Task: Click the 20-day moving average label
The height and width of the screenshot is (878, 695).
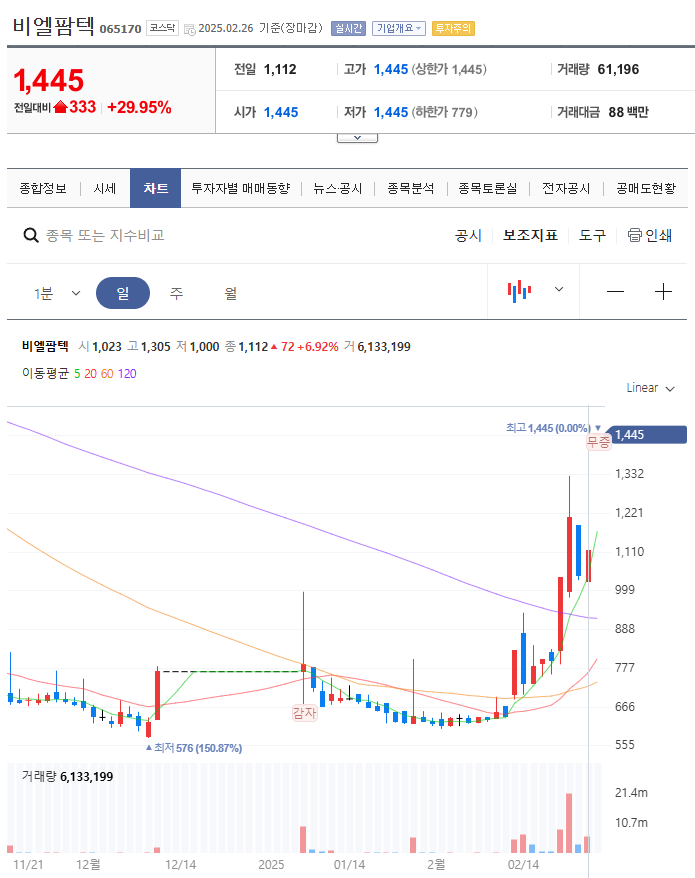Action: tap(91, 373)
